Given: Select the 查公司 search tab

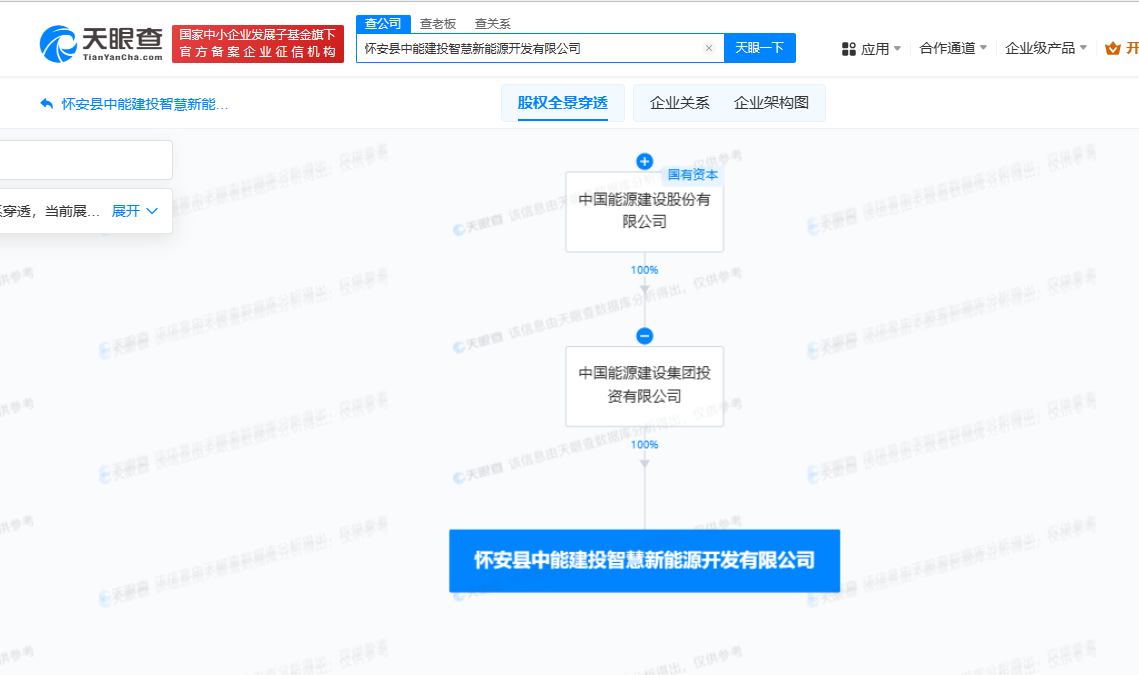Looking at the screenshot, I should pyautogui.click(x=383, y=24).
